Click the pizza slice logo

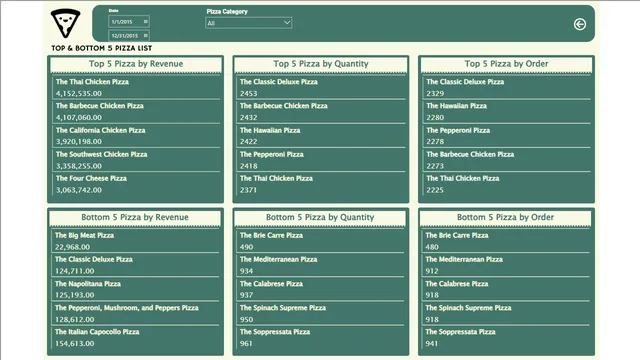(x=65, y=23)
